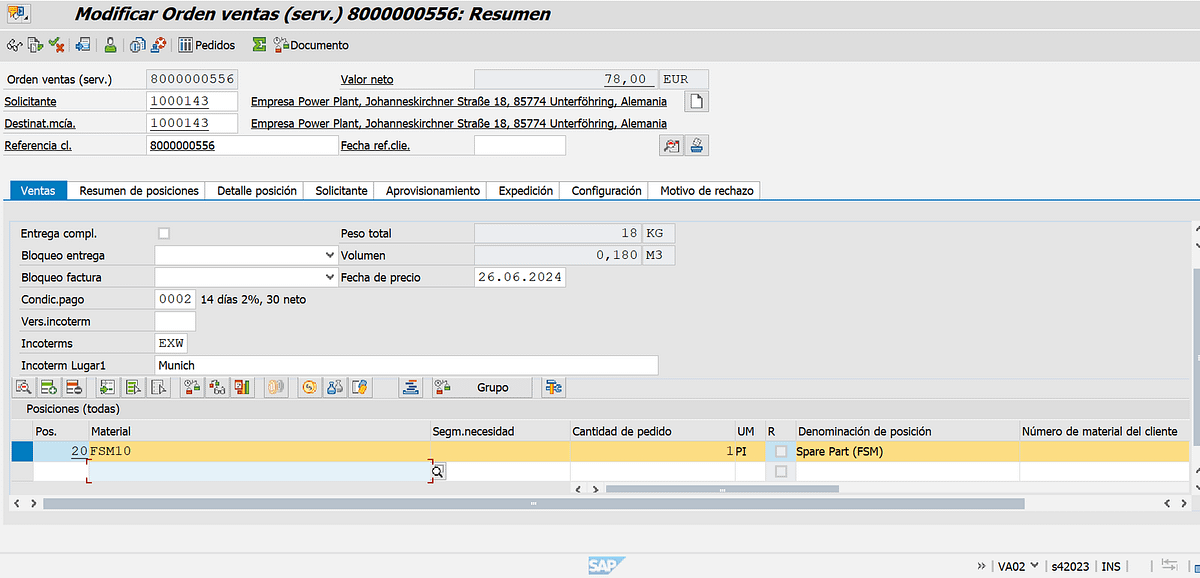The image size is (1200, 578).
Task: Click the green arrow list icon in positions toolbar
Action: 107,387
